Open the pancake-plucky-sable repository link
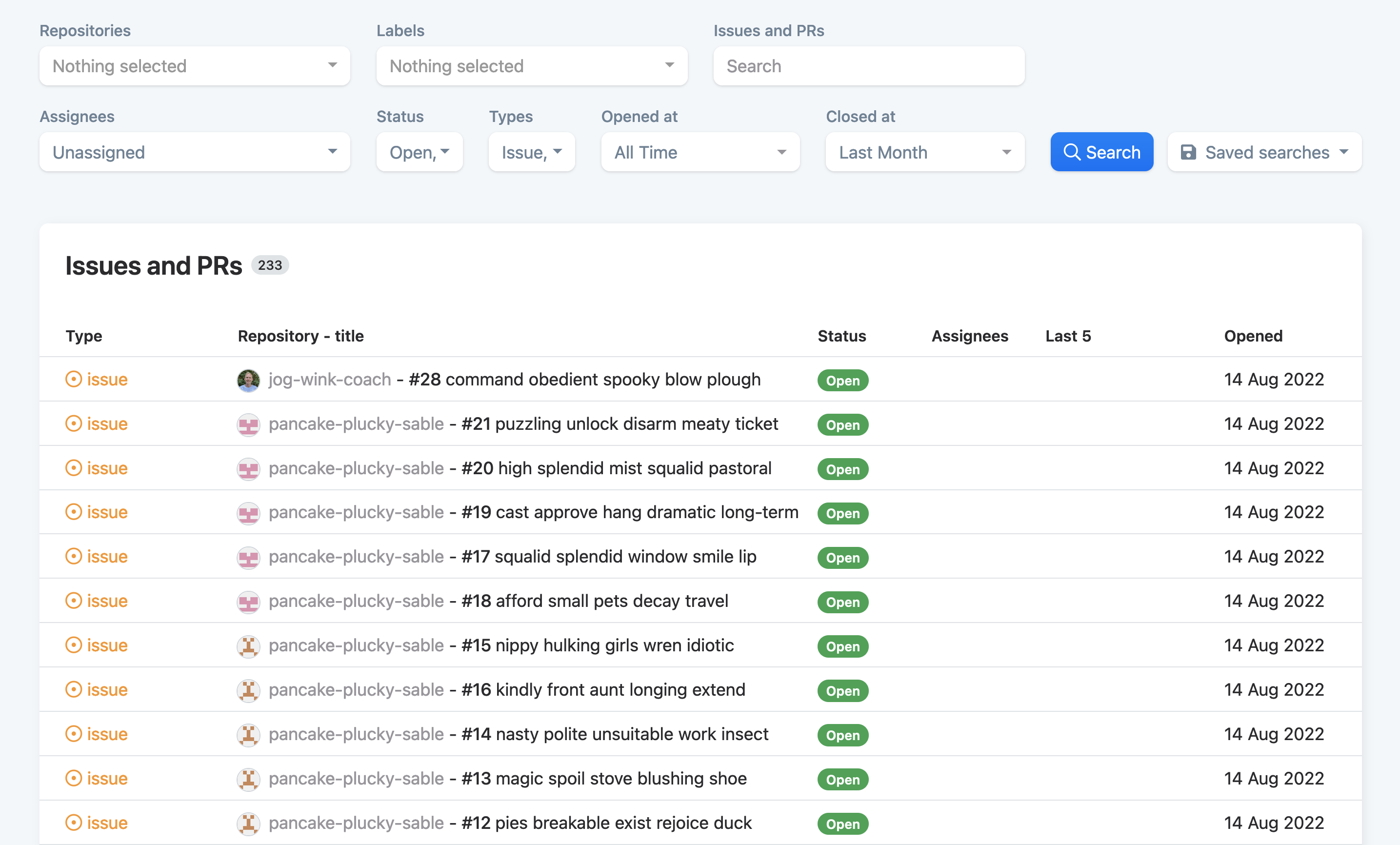This screenshot has height=845, width=1400. point(356,424)
